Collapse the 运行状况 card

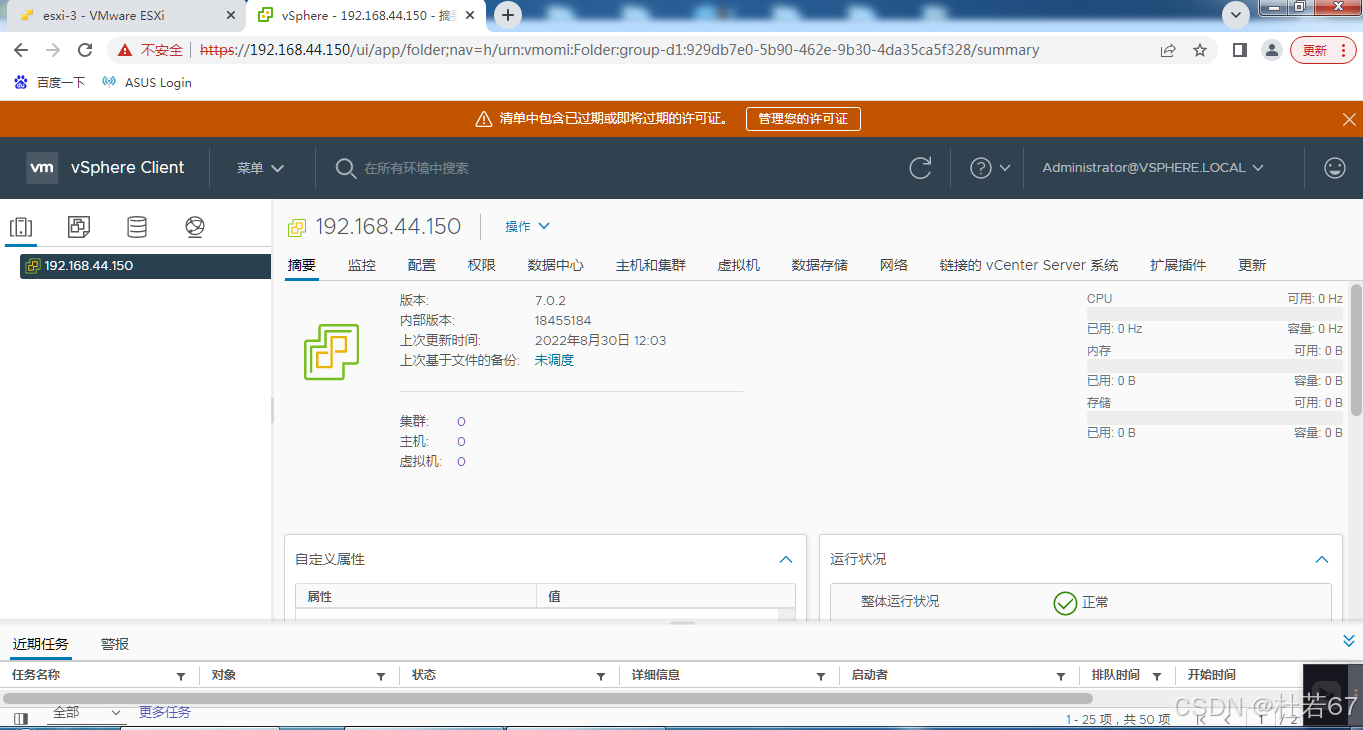pos(1322,560)
